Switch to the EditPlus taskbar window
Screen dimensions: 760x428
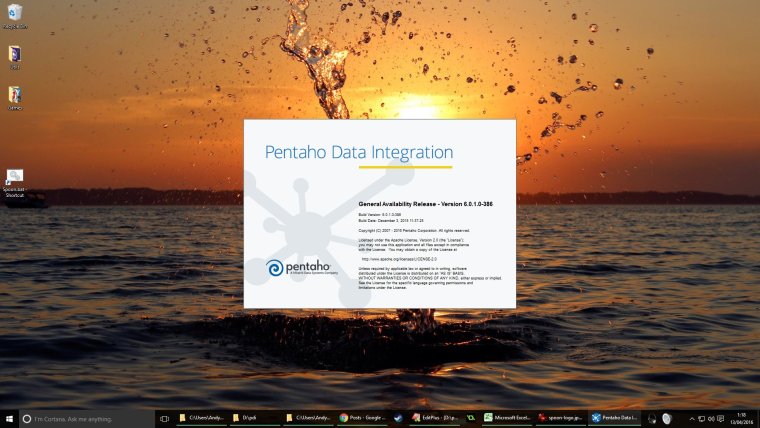click(434, 418)
